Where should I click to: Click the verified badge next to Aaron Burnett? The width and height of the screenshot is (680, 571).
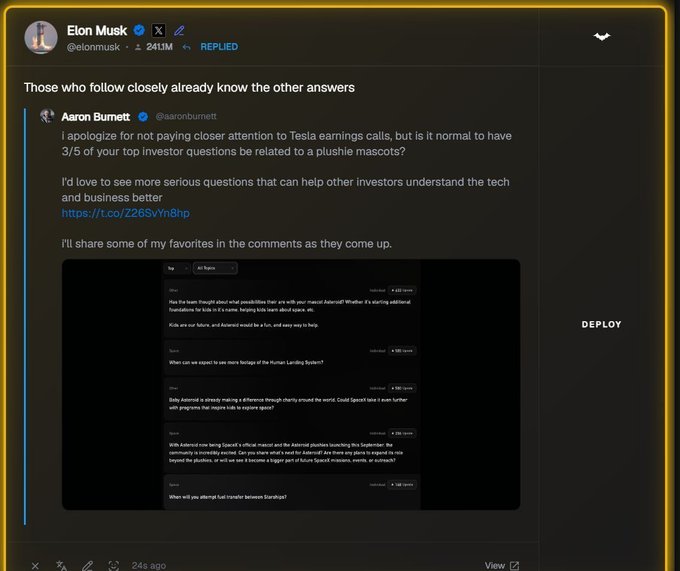point(143,117)
